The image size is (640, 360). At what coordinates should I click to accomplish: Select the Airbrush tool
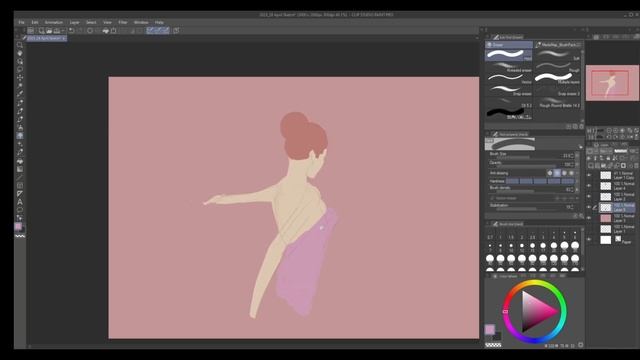20,127
